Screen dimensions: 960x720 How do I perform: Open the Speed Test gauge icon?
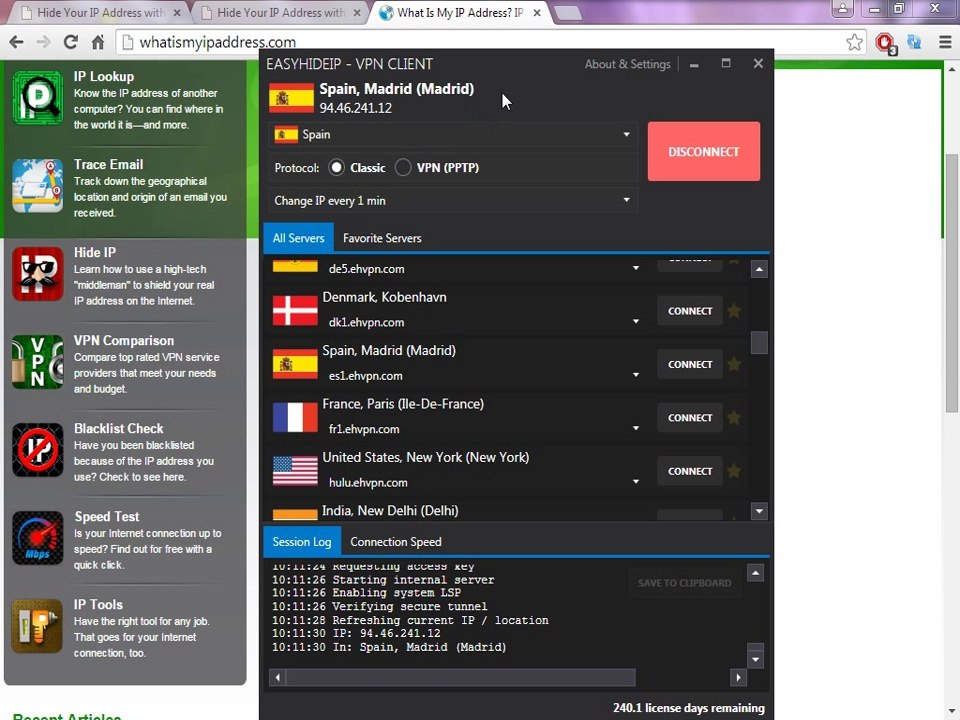tap(37, 538)
